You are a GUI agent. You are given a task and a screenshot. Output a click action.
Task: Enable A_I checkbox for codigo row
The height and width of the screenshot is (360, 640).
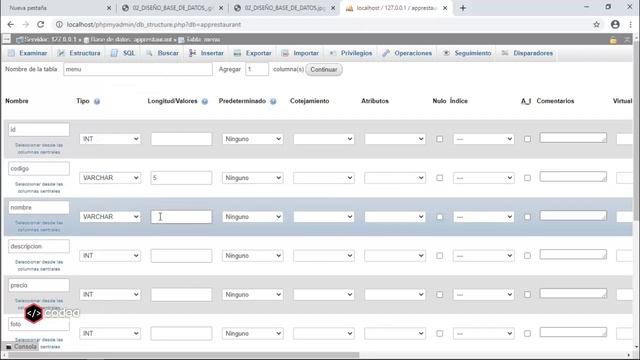point(527,178)
